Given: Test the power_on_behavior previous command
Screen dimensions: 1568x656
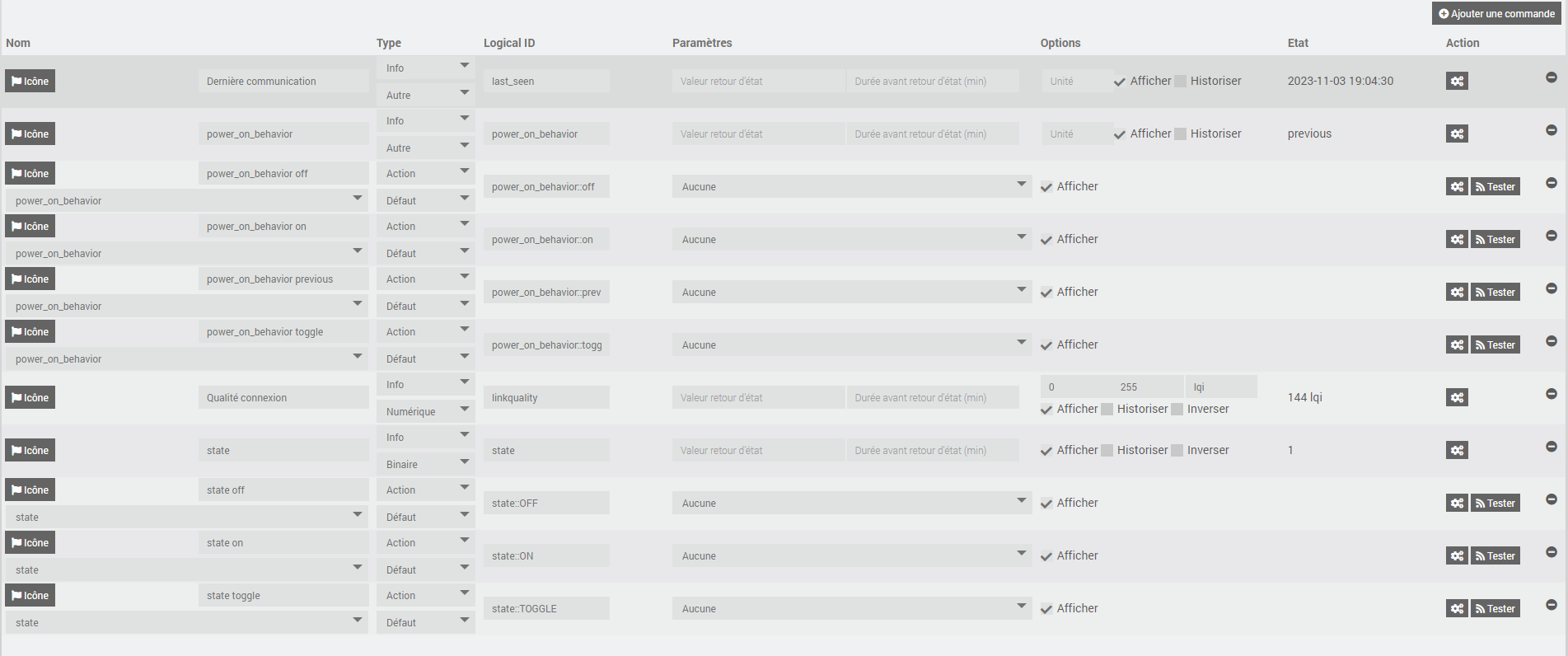Looking at the screenshot, I should (x=1495, y=292).
